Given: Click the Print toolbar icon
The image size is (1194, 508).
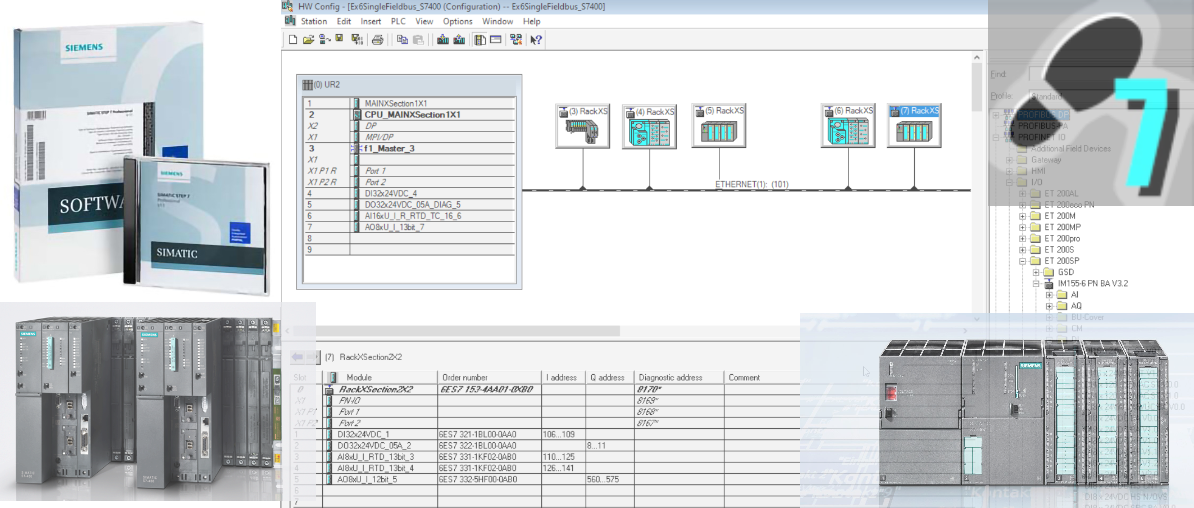Looking at the screenshot, I should tap(377, 40).
